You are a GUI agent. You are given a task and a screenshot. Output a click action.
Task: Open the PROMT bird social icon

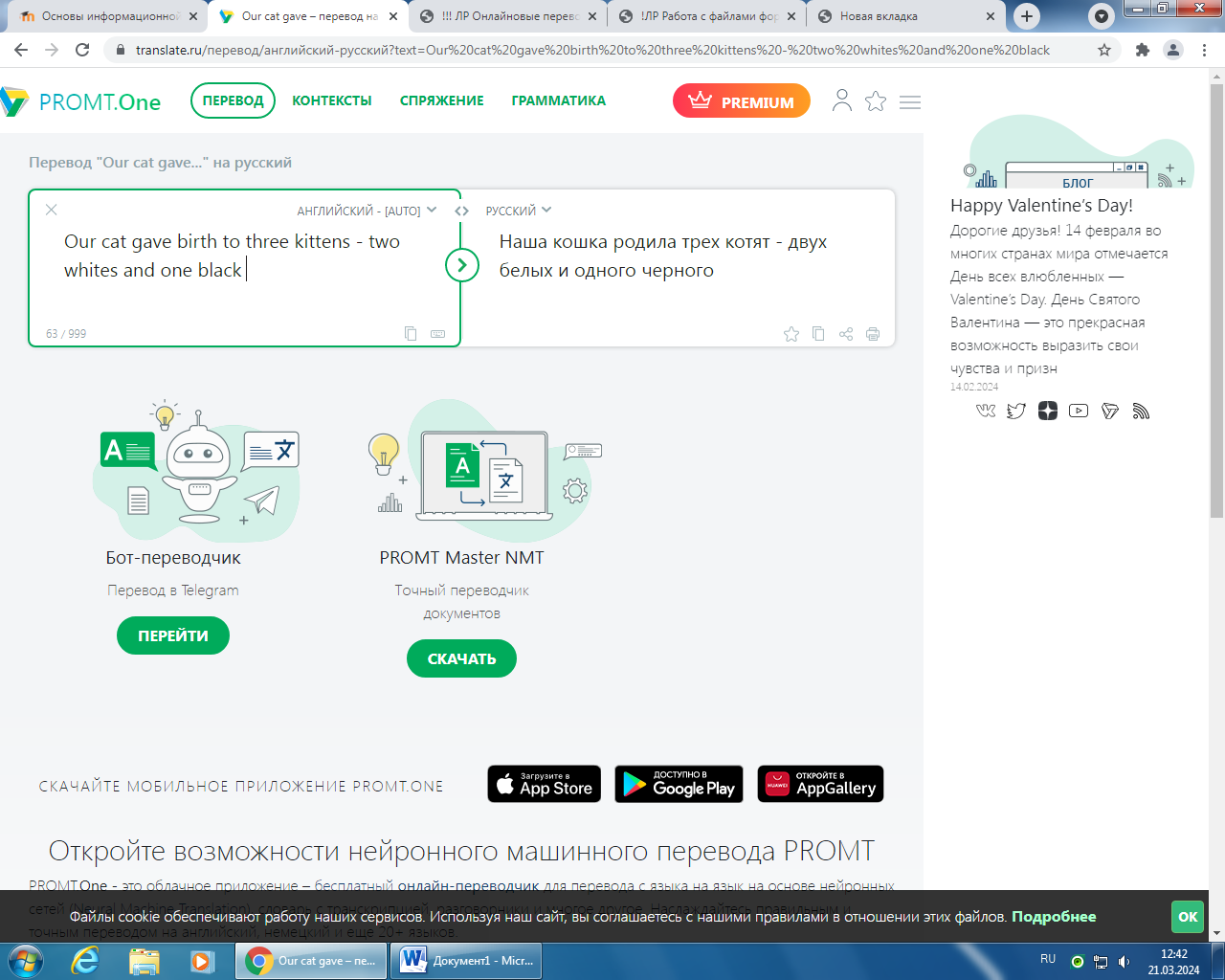(1110, 411)
